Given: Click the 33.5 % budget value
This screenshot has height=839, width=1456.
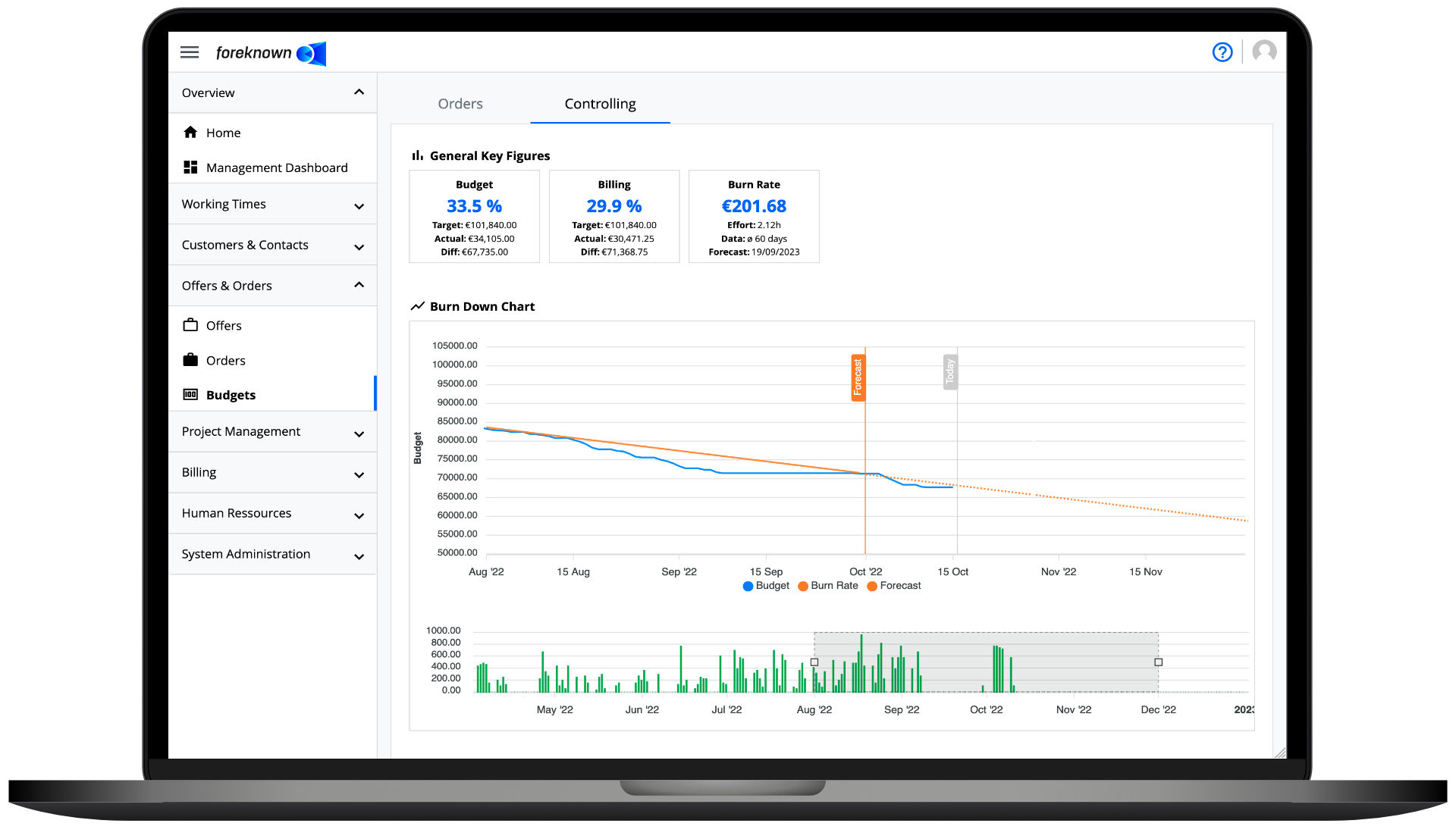Looking at the screenshot, I should [474, 206].
